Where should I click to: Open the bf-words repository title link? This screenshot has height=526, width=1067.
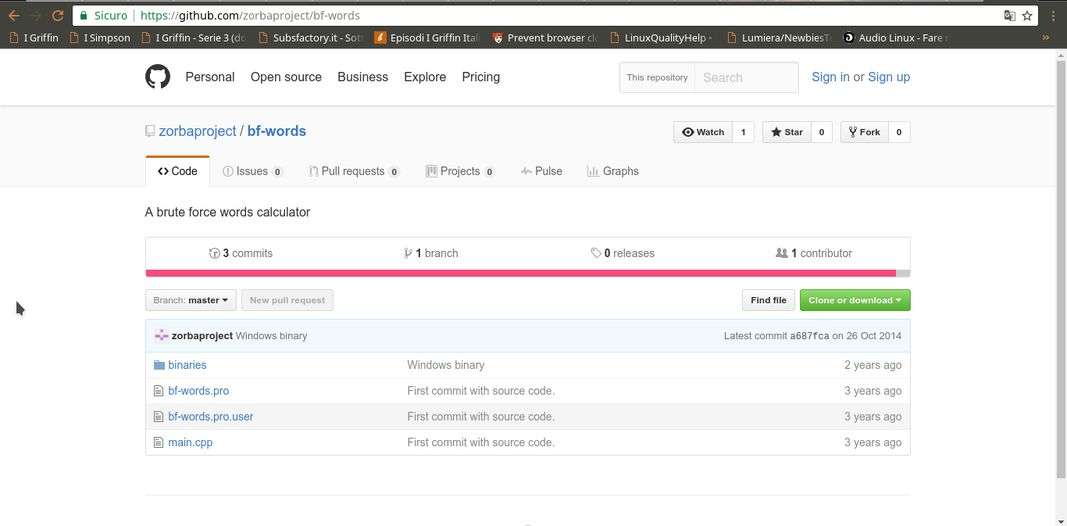276,131
